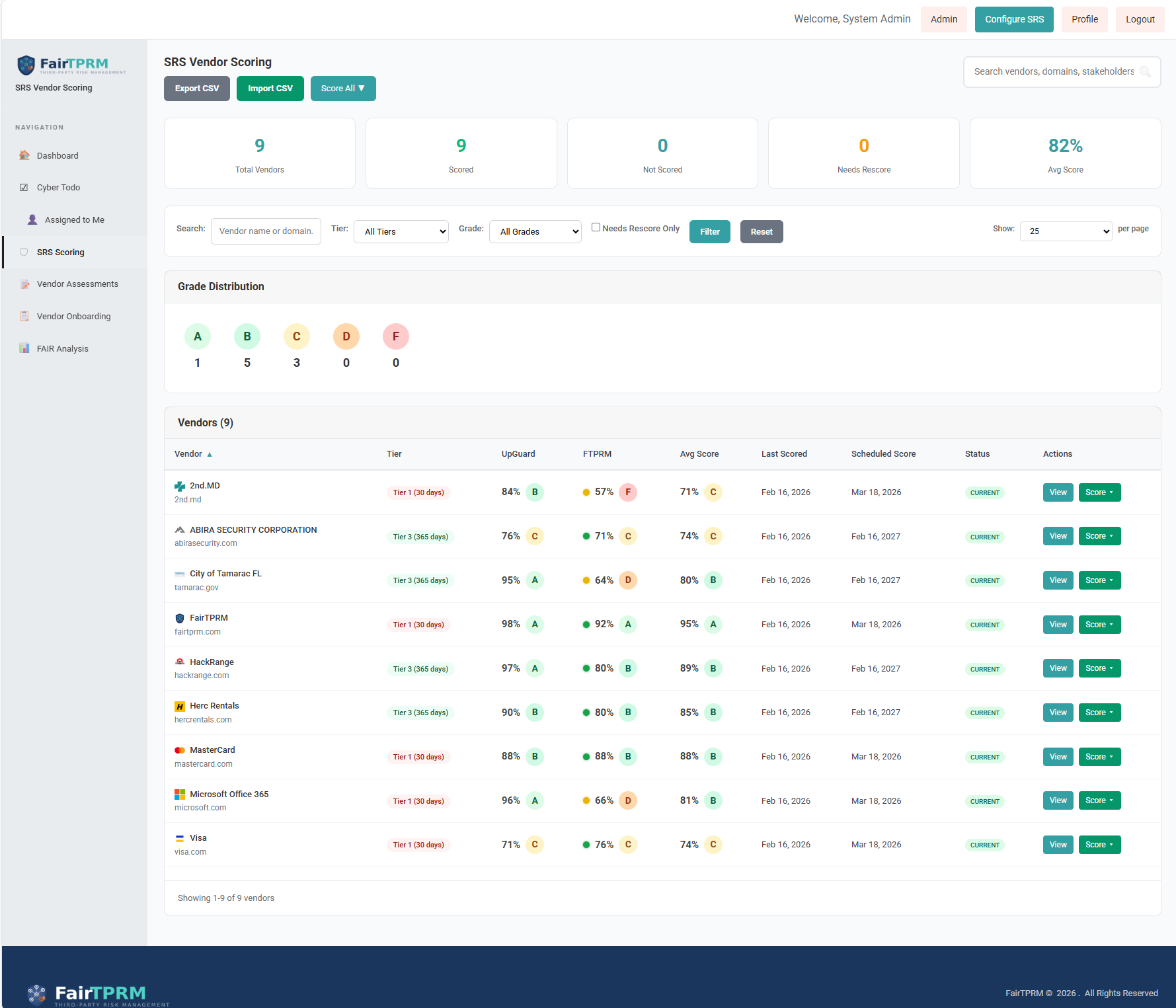Go to Vendor Assessments in navigation
The height and width of the screenshot is (1008, 1176).
pyautogui.click(x=77, y=284)
